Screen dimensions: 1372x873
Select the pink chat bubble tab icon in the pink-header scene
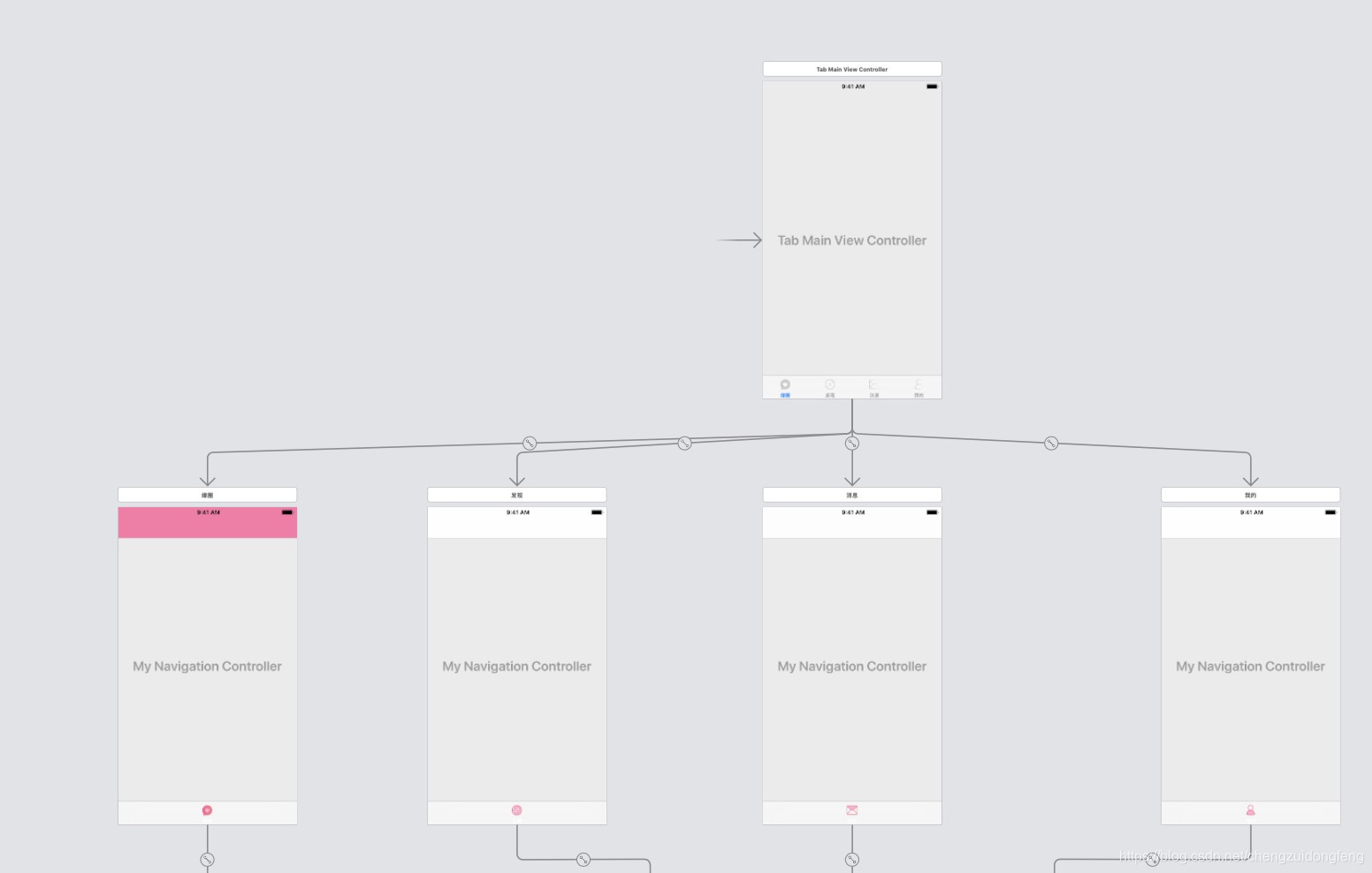coord(207,810)
